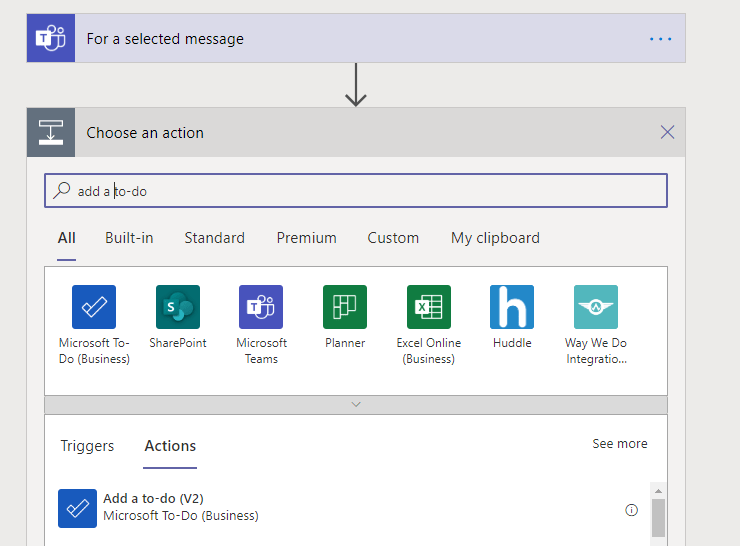This screenshot has width=740, height=546.
Task: Select the SharePoint connector icon
Action: coord(178,307)
